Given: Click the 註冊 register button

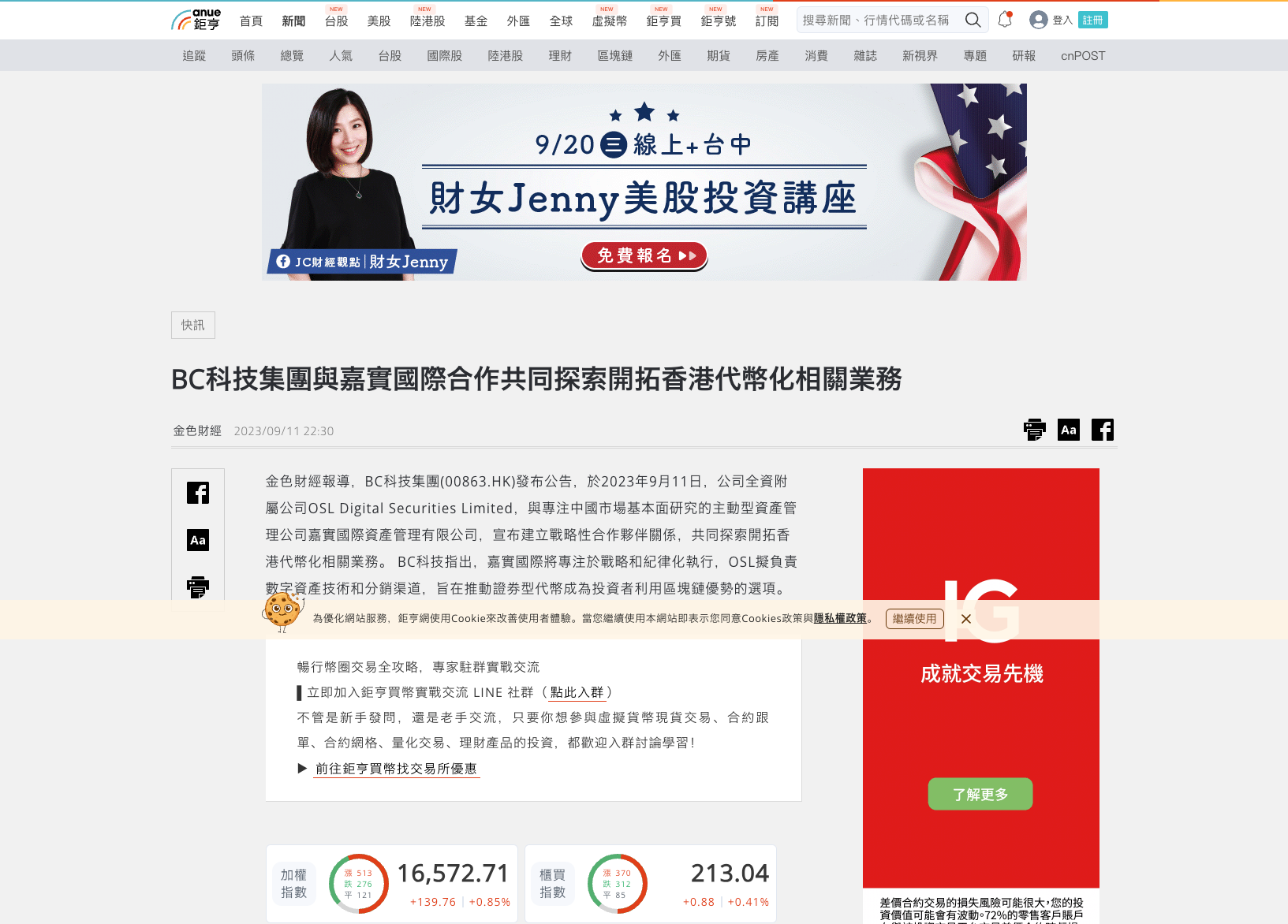Looking at the screenshot, I should tap(1093, 20).
